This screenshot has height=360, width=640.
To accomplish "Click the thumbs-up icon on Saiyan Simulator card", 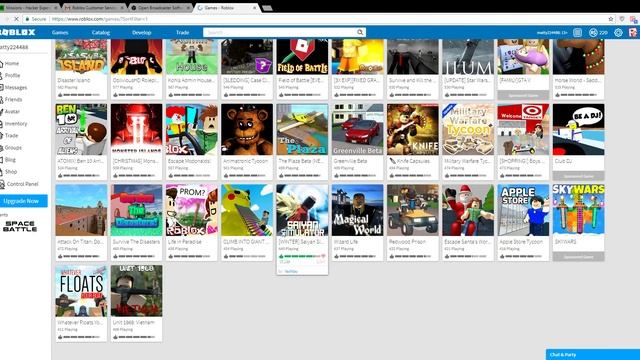I will (x=281, y=256).
